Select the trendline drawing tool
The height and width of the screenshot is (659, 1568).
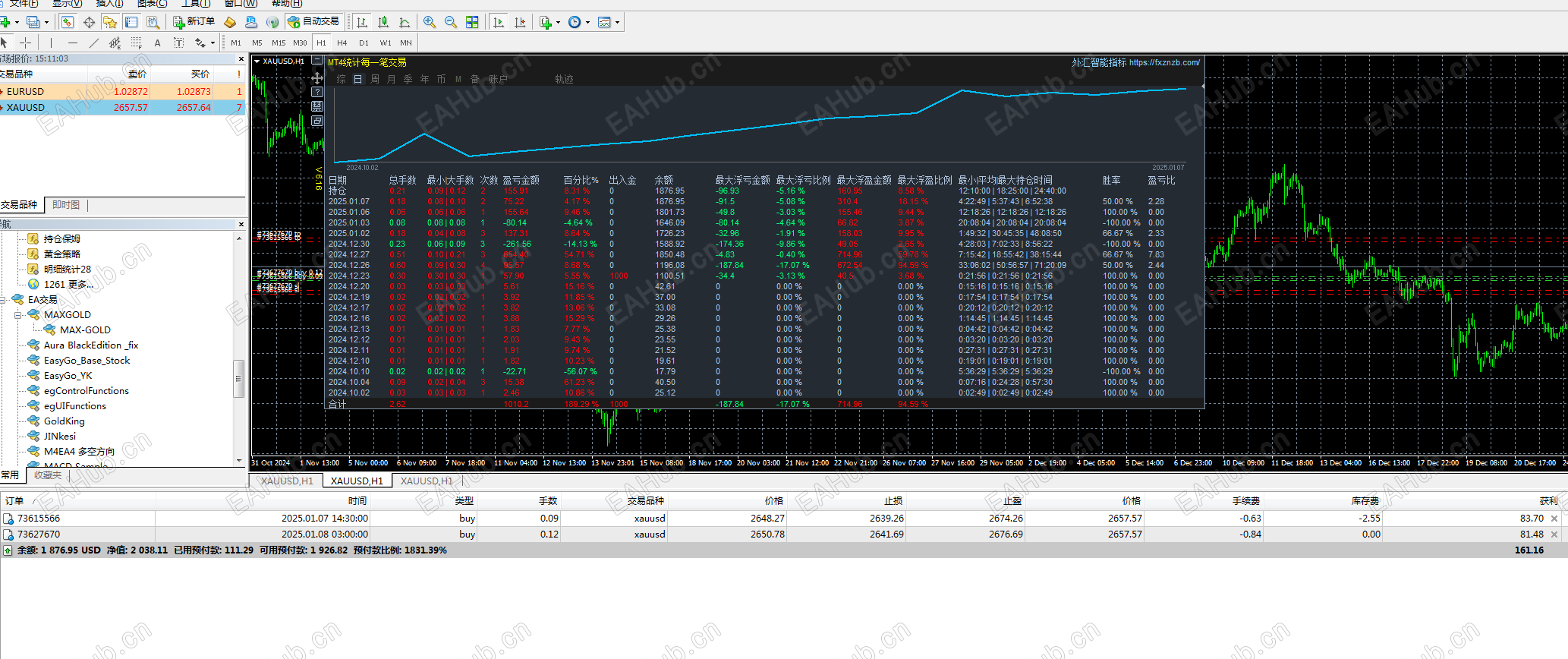(x=94, y=43)
